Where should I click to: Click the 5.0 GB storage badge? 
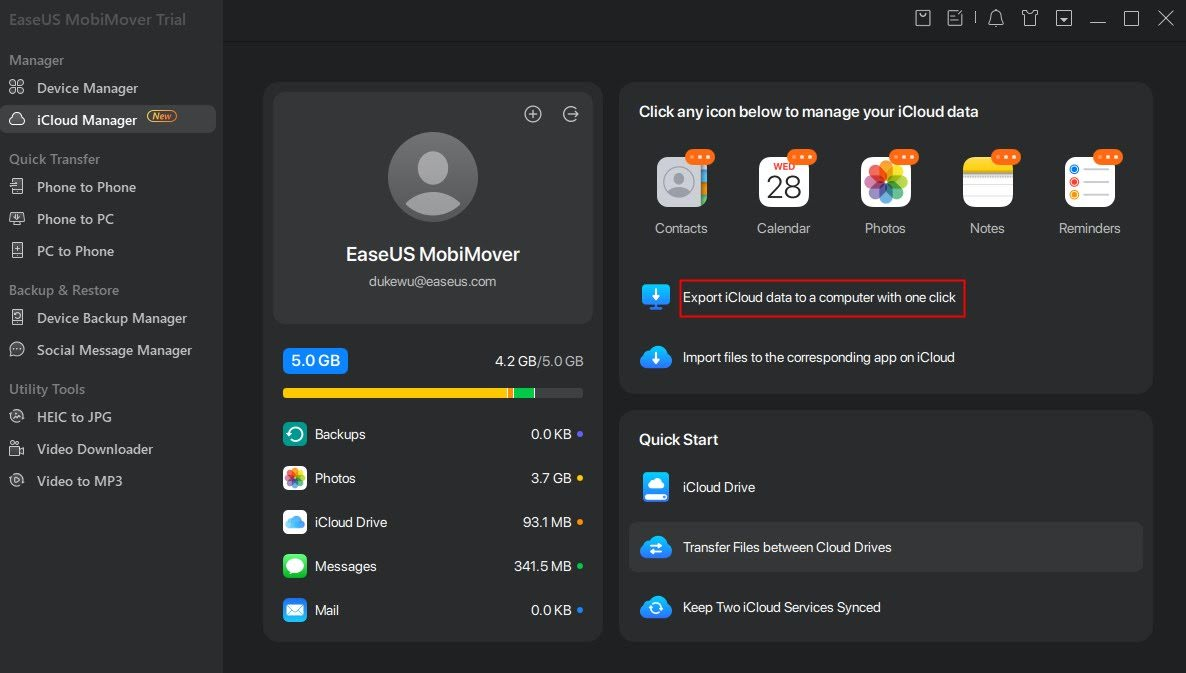(x=315, y=361)
